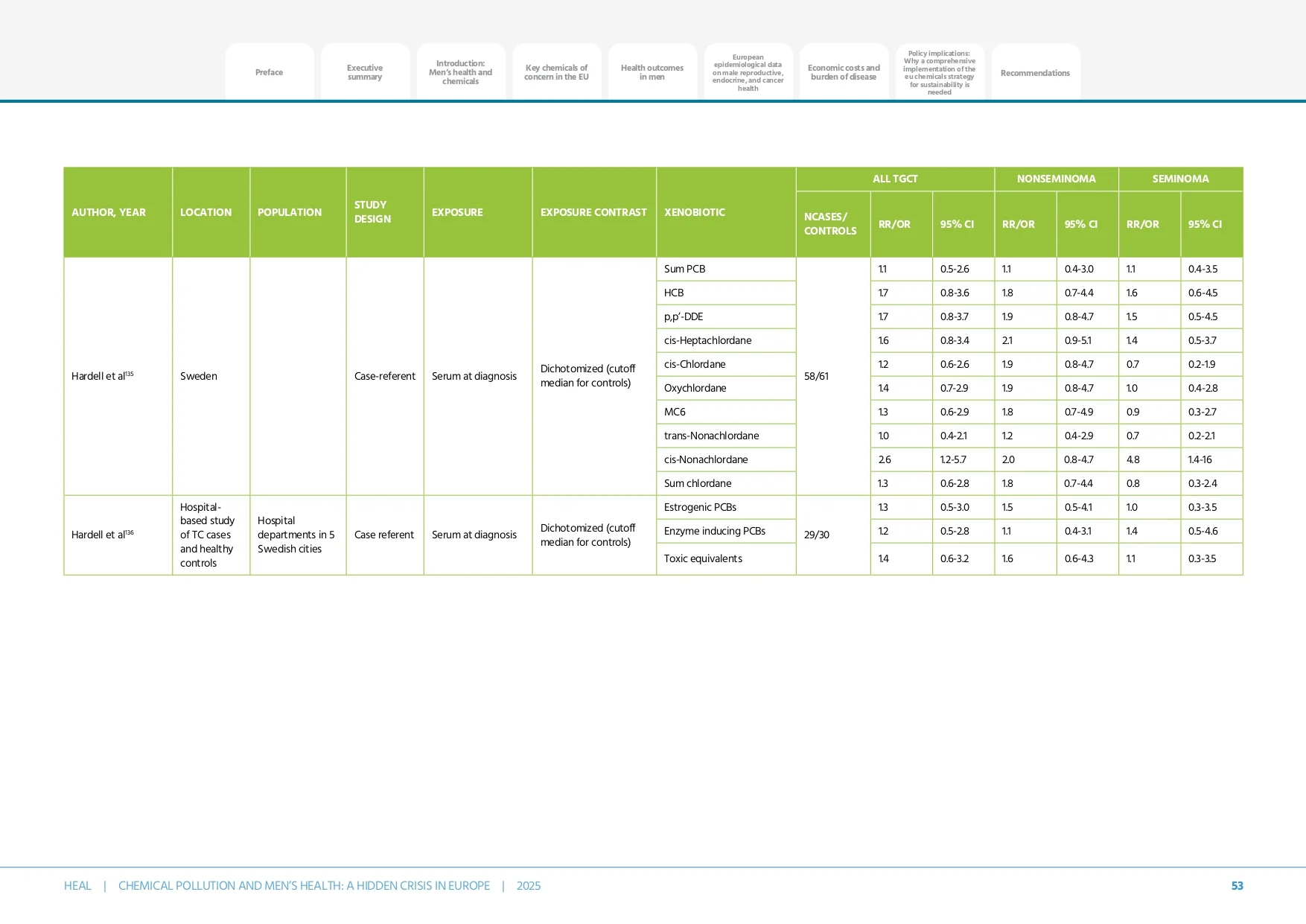Click the ALL TGCT header cell
This screenshot has height=924, width=1306.
[895, 179]
